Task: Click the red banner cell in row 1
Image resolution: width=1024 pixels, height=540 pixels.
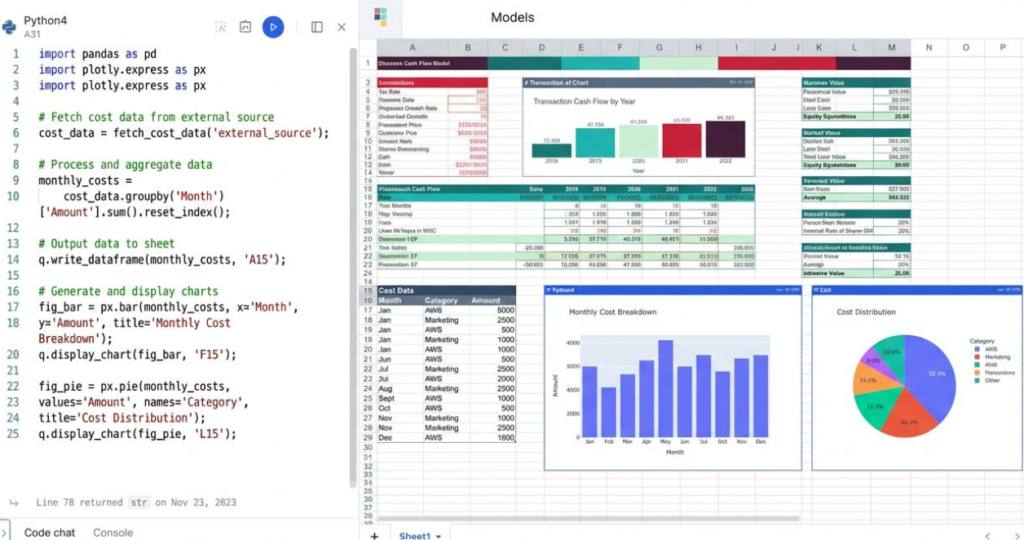Action: tap(776, 63)
